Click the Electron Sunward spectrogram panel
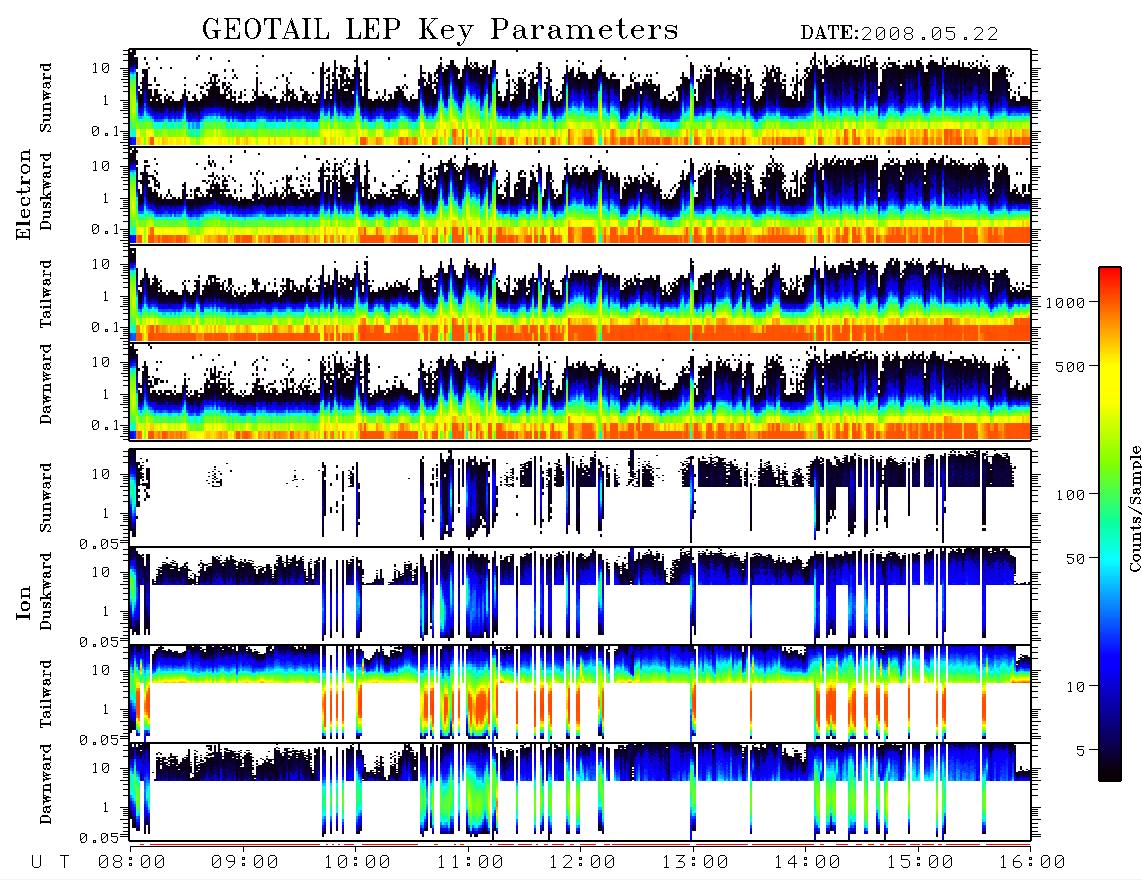This screenshot has width=1142, height=880. [580, 98]
